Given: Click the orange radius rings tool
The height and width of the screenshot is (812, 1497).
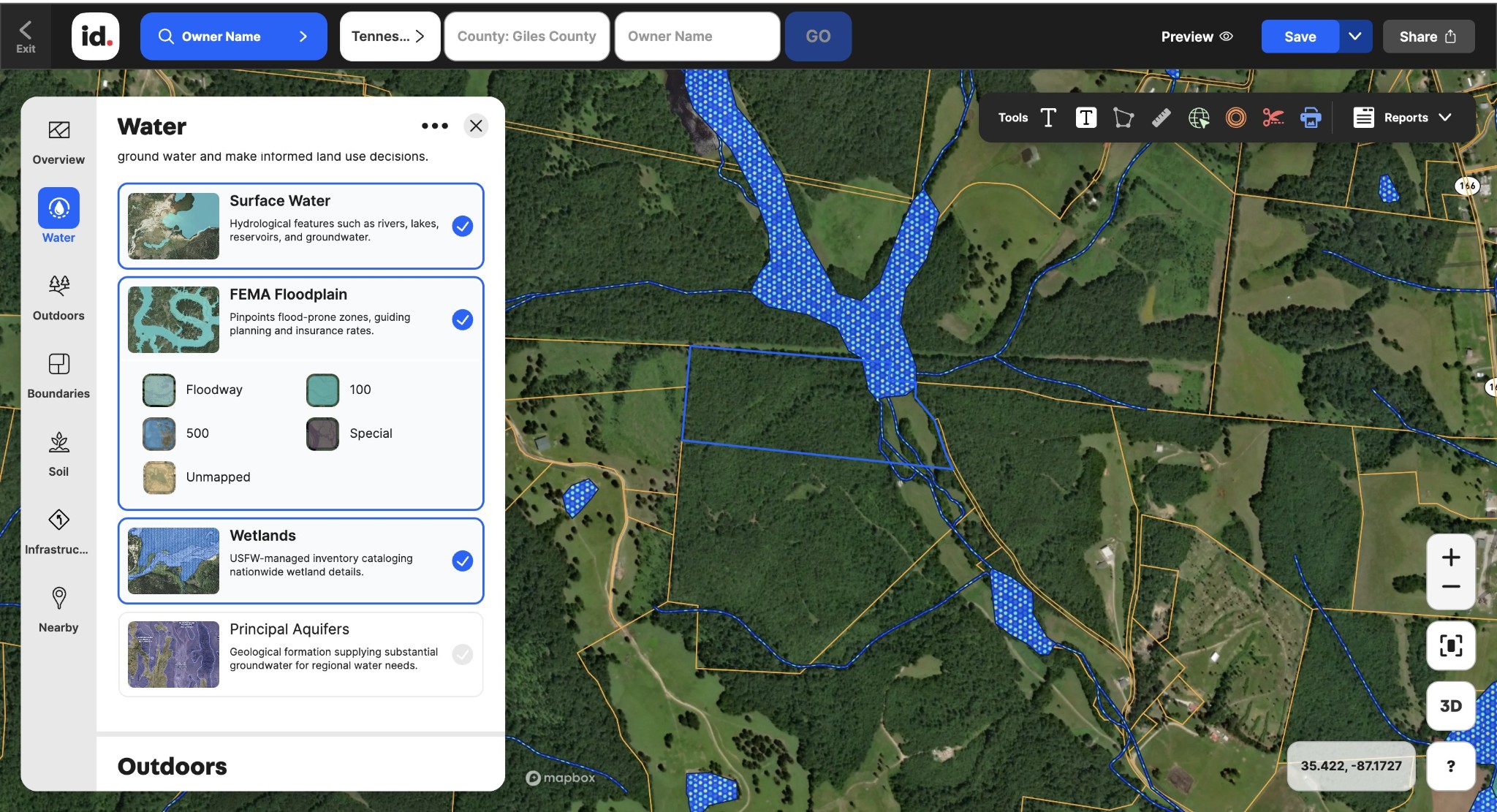Looking at the screenshot, I should click(1235, 118).
